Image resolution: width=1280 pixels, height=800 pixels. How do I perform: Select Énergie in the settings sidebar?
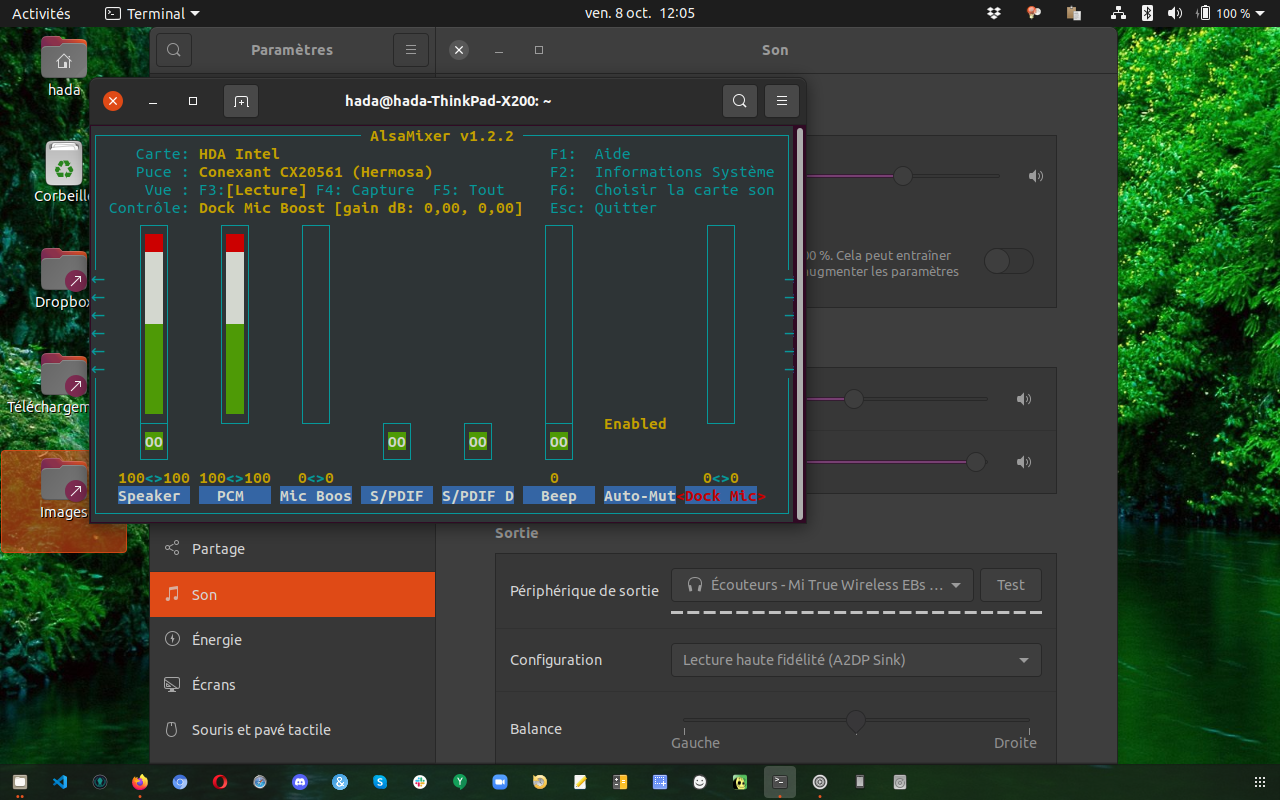coord(216,640)
